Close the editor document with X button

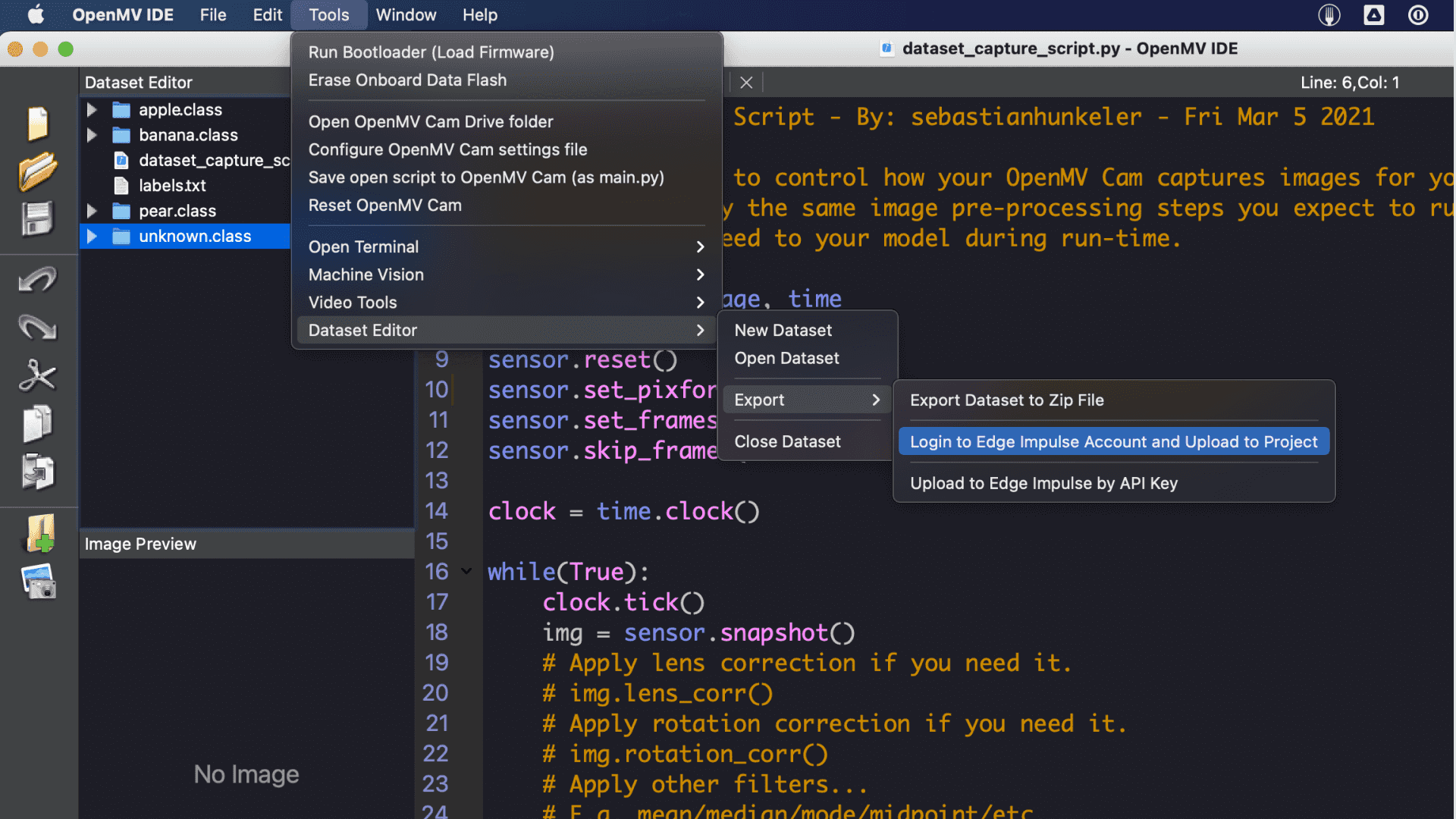point(746,83)
